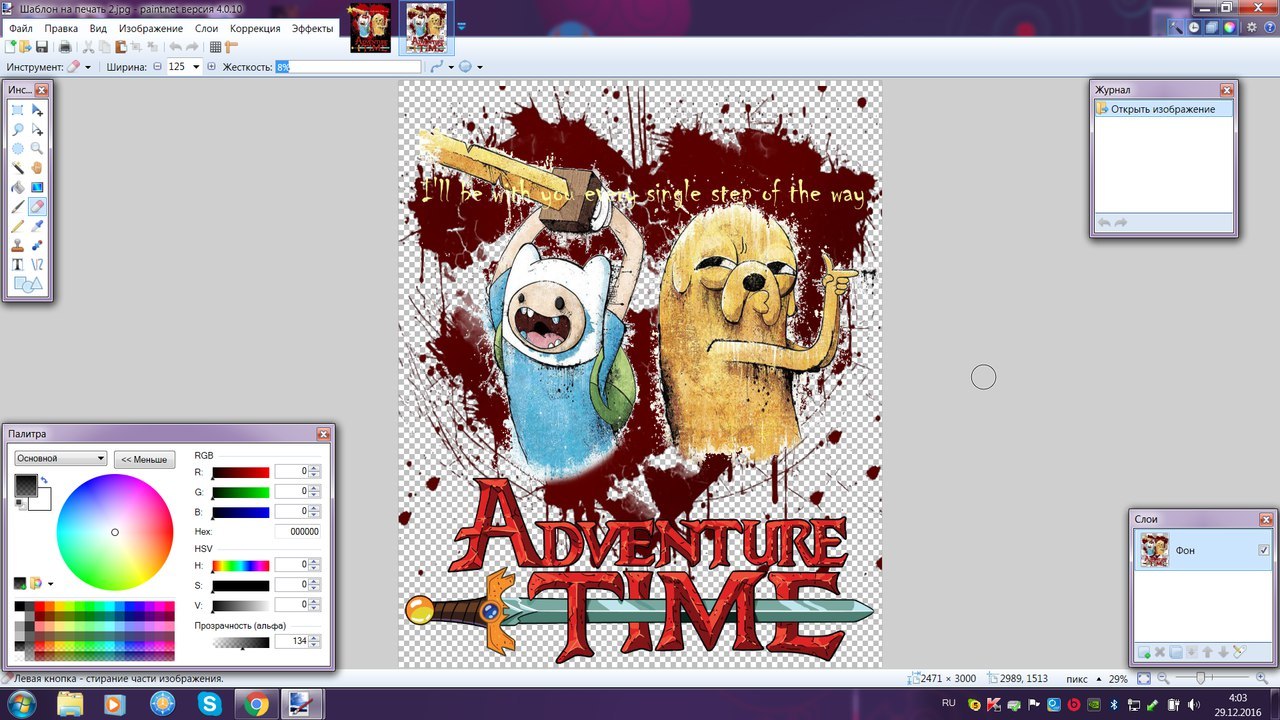Open the Эффекты menu
Viewport: 1280px width, 720px height.
click(x=313, y=29)
